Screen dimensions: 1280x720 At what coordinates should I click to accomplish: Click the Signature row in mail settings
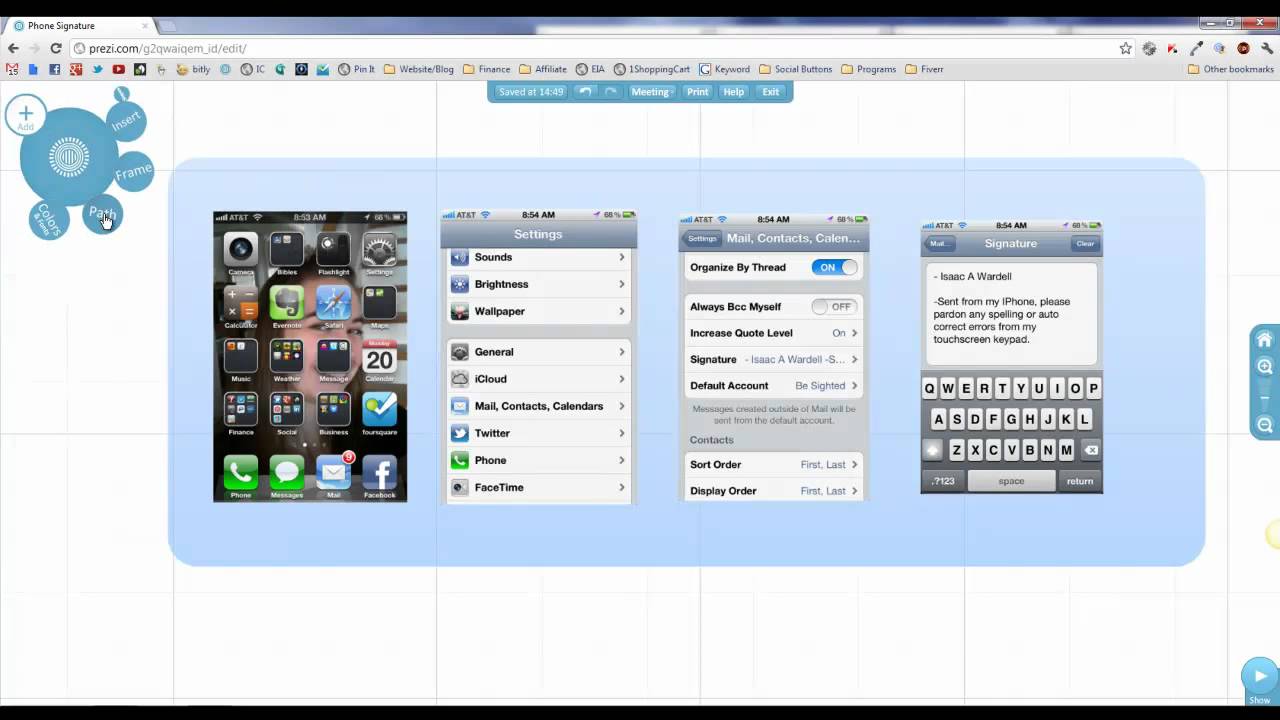(x=773, y=359)
